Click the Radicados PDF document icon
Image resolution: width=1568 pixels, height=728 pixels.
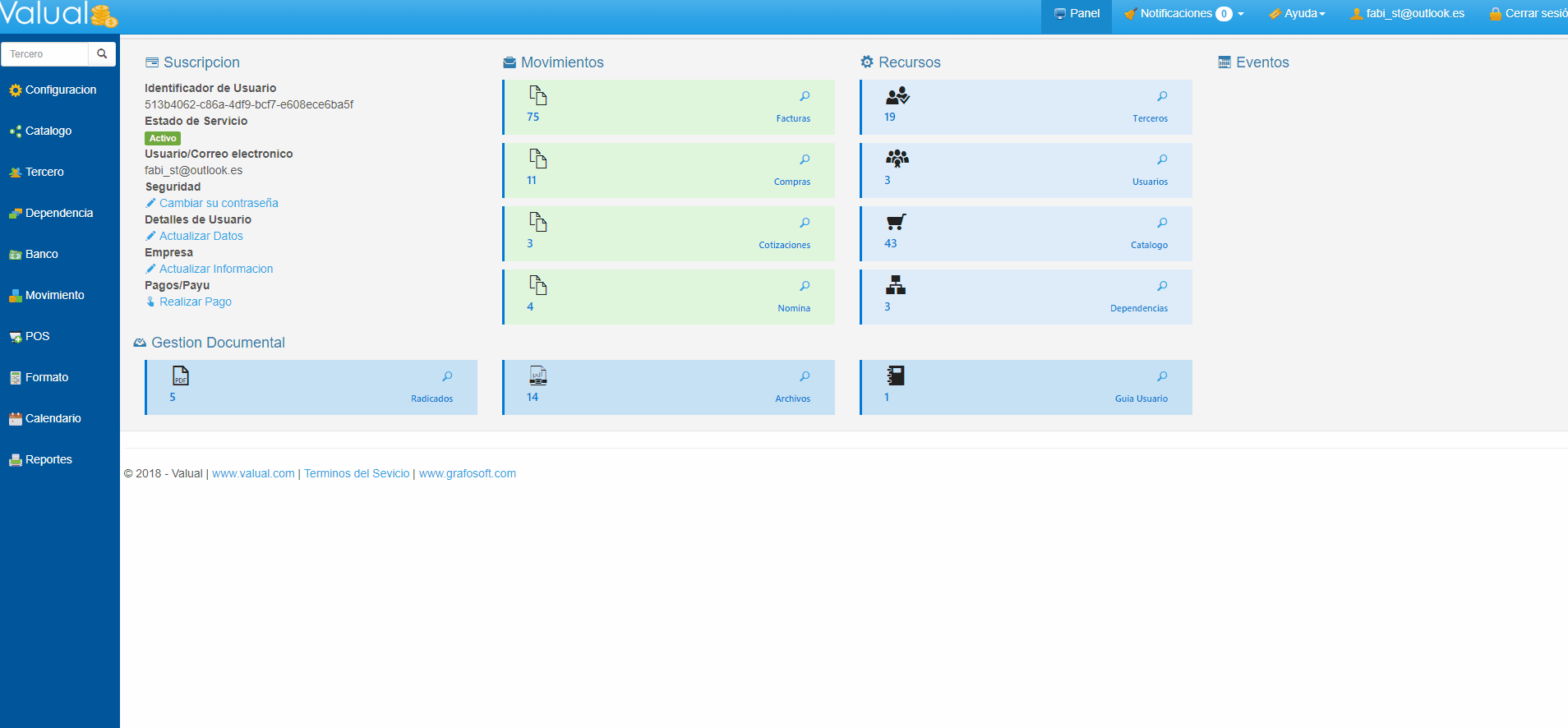click(x=181, y=376)
